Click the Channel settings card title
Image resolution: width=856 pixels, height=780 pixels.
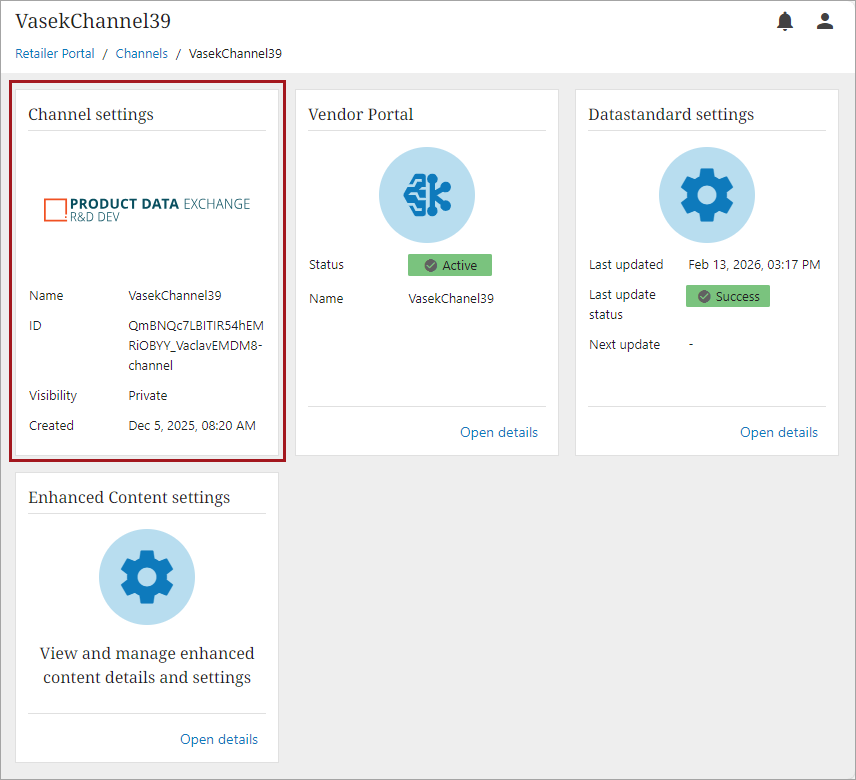(91, 114)
